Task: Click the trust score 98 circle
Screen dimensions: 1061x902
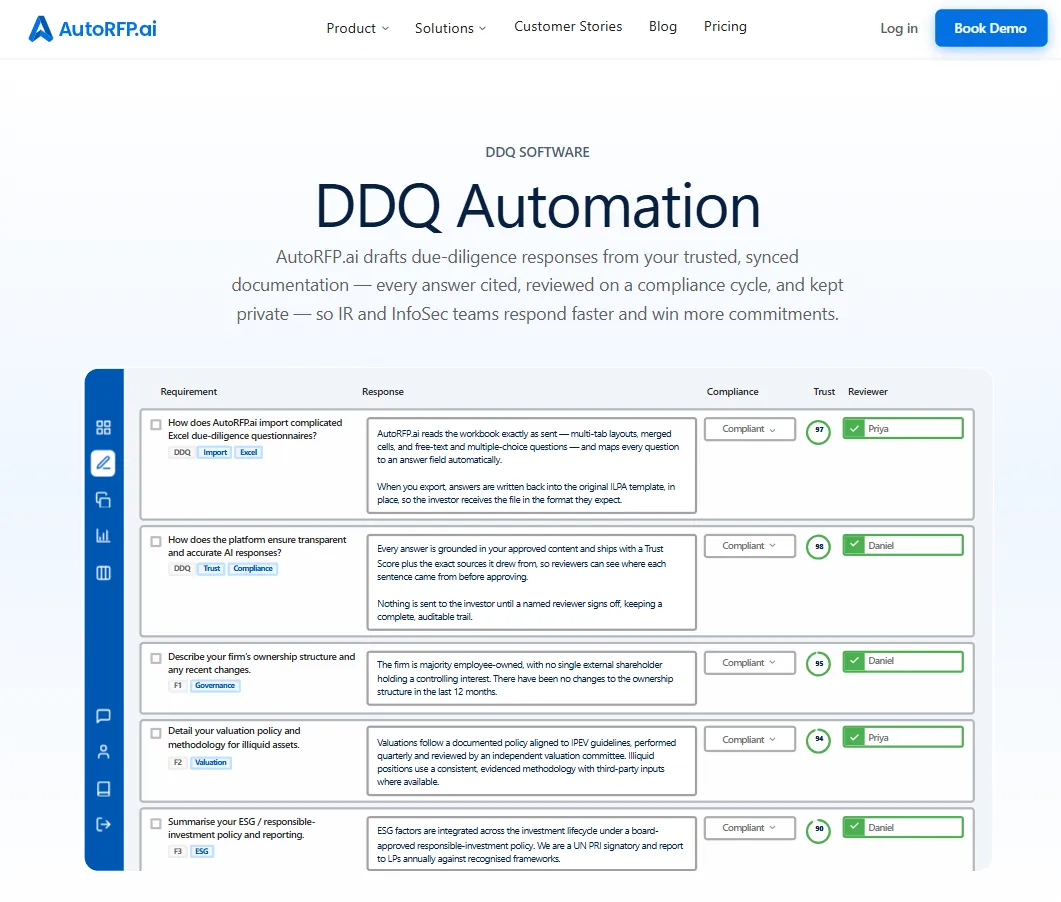Action: tap(819, 547)
